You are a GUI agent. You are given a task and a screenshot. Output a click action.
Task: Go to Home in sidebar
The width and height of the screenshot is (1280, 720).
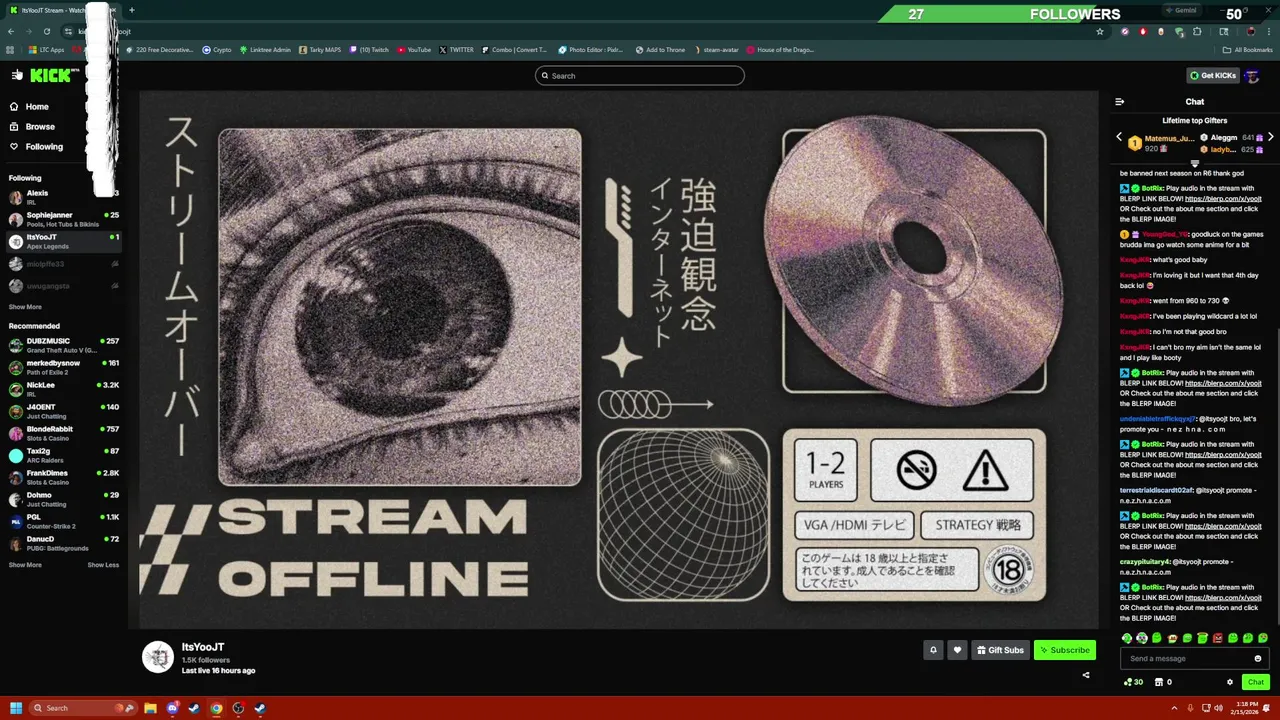point(37,107)
